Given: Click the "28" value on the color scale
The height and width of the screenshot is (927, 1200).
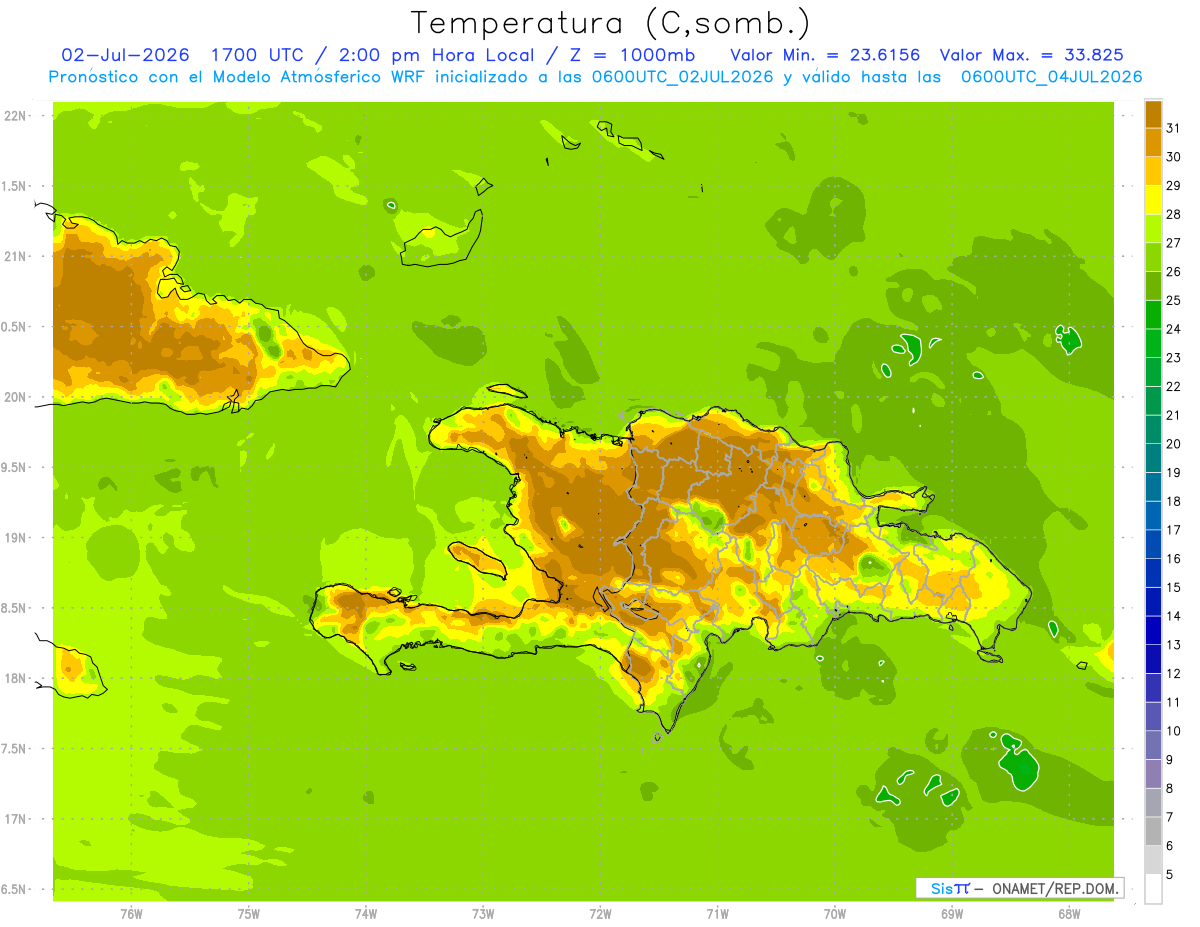Looking at the screenshot, I should pos(1173,214).
